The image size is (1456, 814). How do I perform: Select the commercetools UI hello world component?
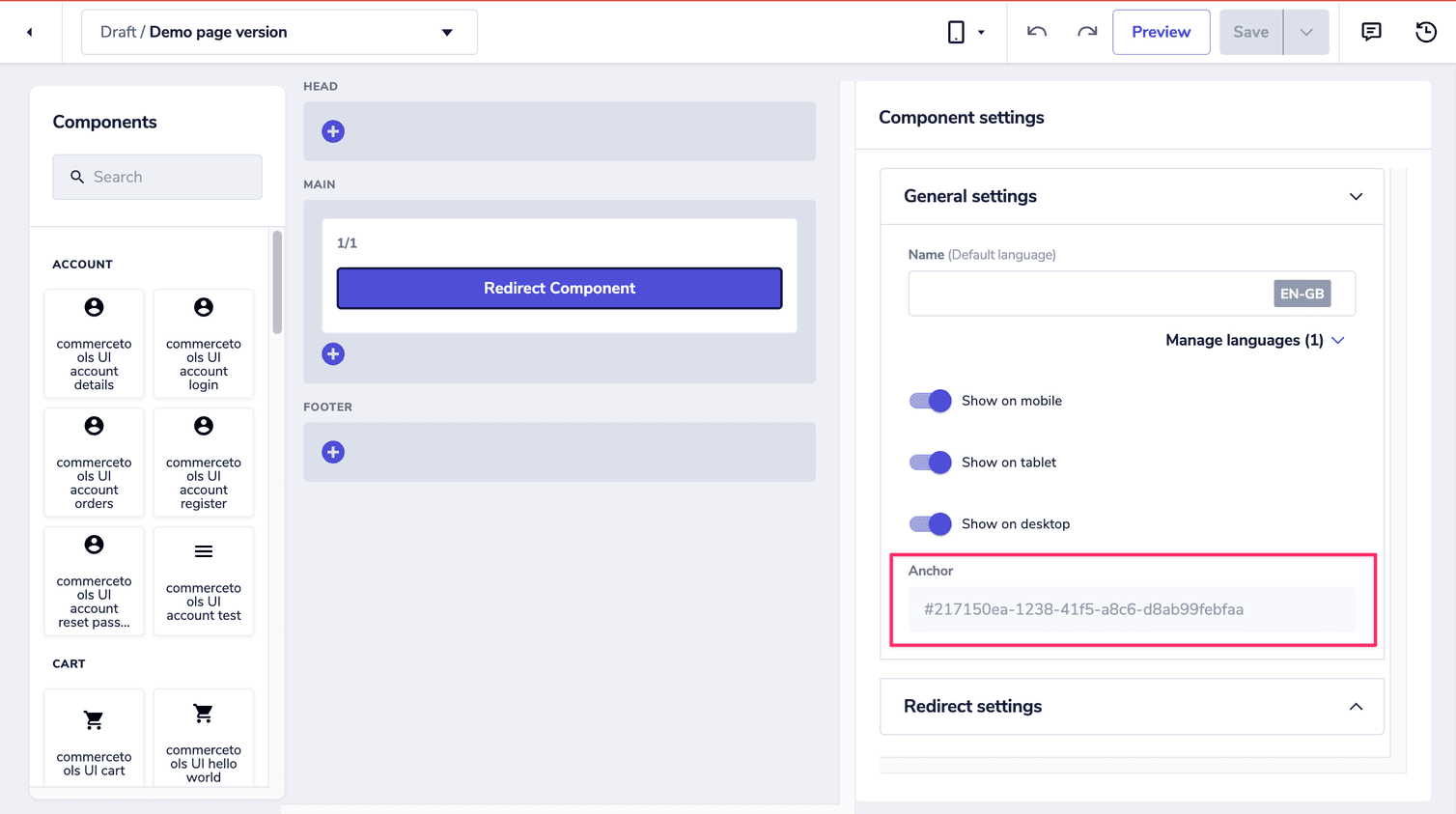click(203, 737)
